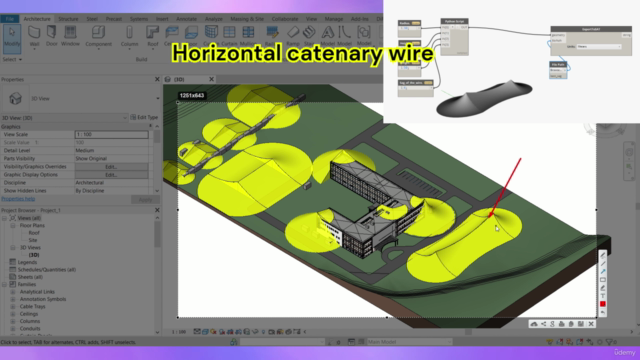The height and width of the screenshot is (360, 640).
Task: Choose the Model Group tool
Action: (364, 36)
